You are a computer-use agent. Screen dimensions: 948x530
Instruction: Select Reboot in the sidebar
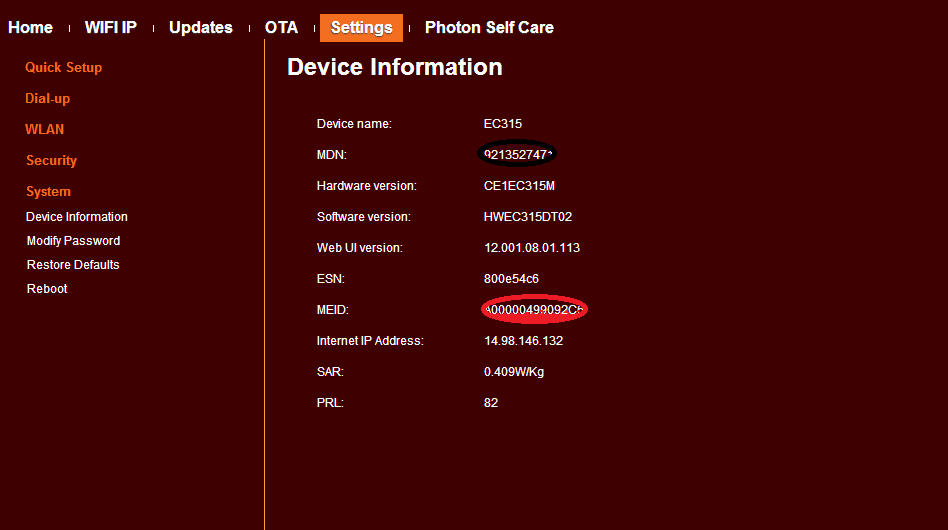point(47,289)
